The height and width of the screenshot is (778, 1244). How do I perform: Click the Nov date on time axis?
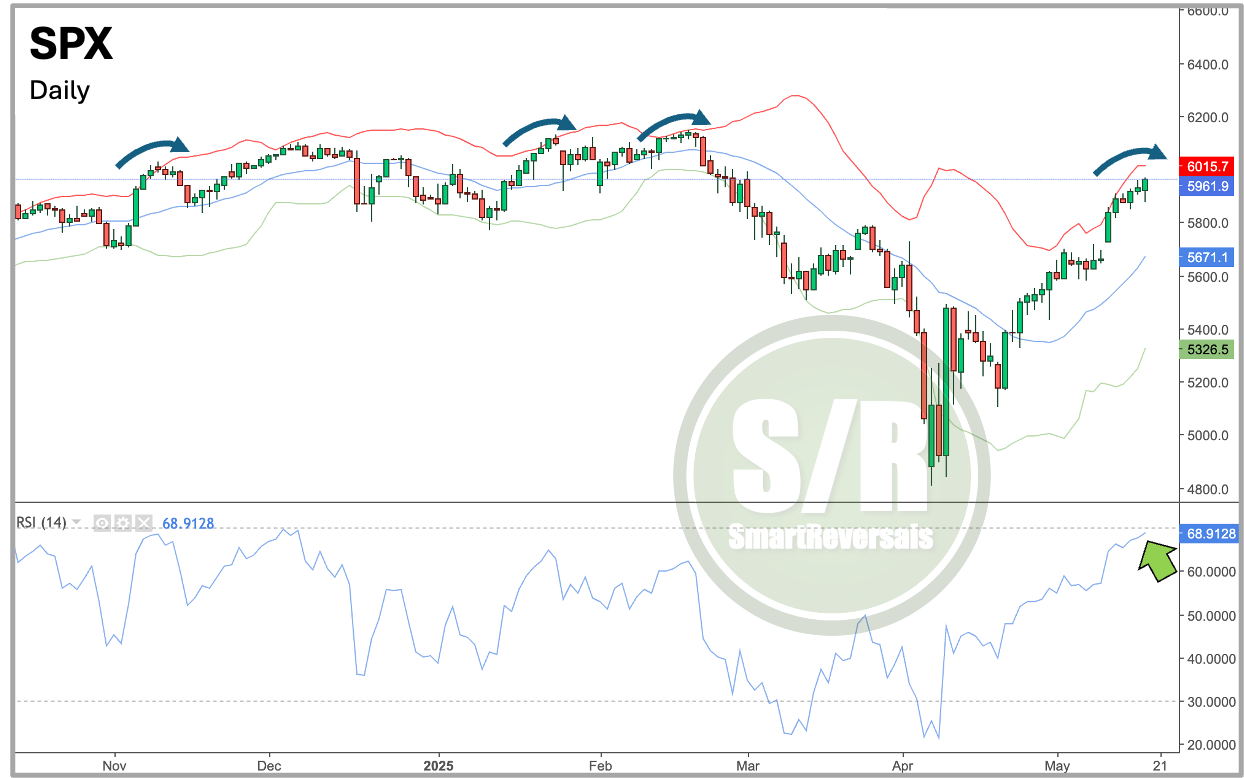[114, 765]
